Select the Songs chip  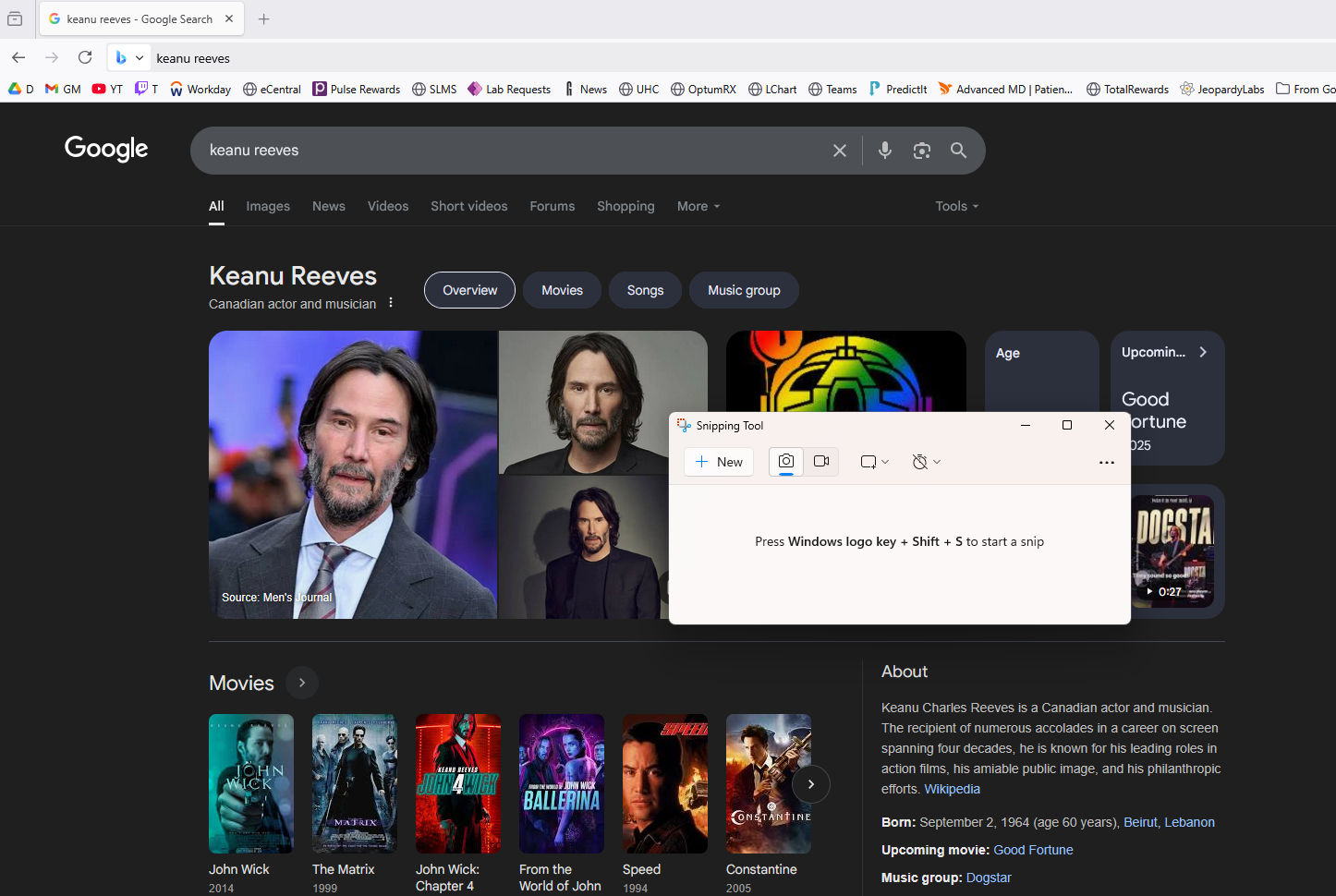coord(645,290)
